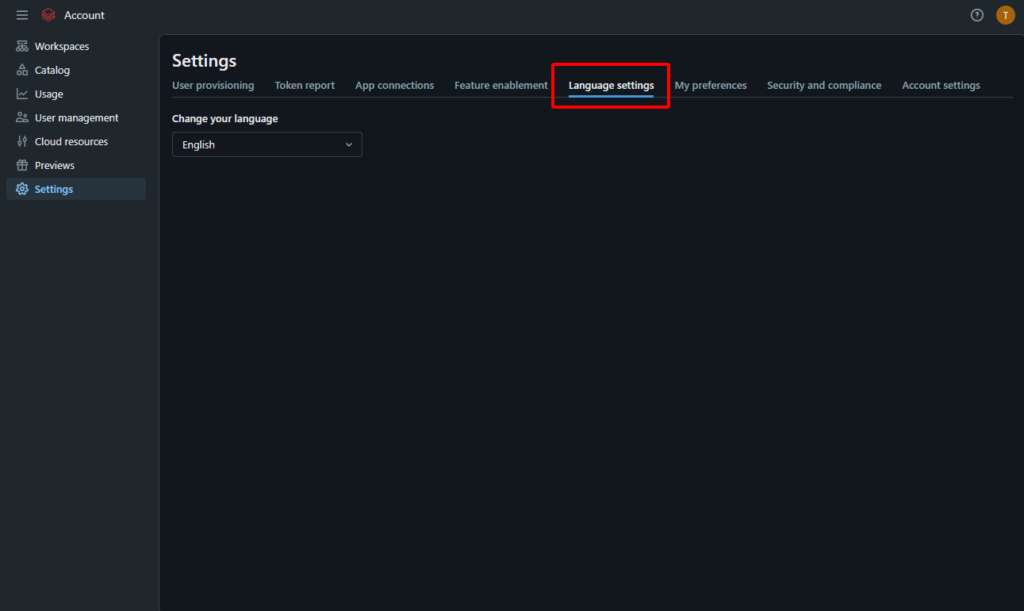
Task: Open Security and compliance tab
Action: click(824, 86)
